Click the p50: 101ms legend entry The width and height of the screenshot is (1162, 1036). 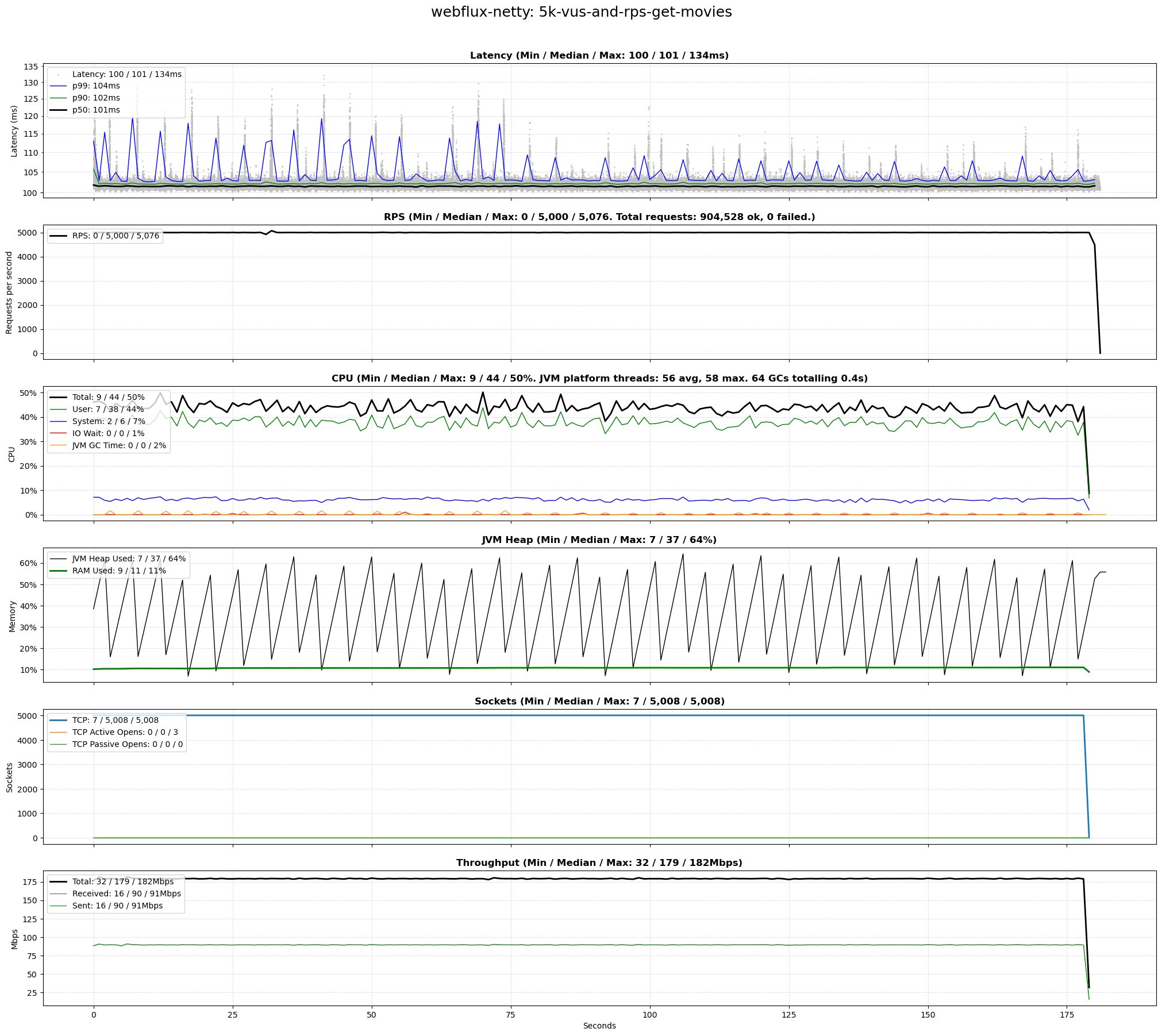pyautogui.click(x=95, y=110)
